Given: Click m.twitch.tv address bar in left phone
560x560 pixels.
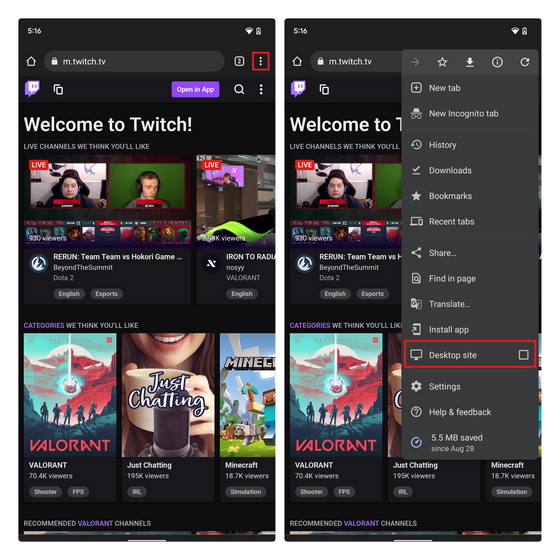Looking at the screenshot, I should tap(134, 61).
